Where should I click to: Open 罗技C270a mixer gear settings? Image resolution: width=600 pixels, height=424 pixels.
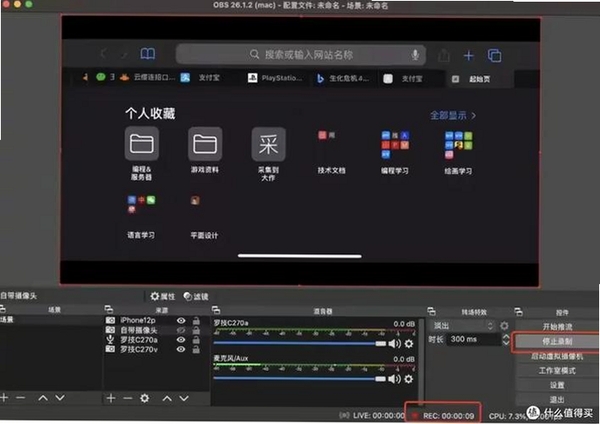tap(409, 344)
